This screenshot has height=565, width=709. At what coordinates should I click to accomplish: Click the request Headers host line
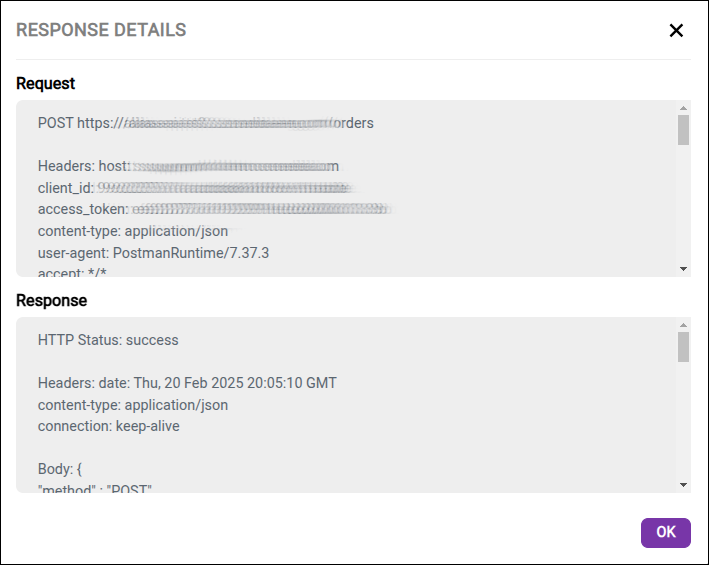point(188,166)
